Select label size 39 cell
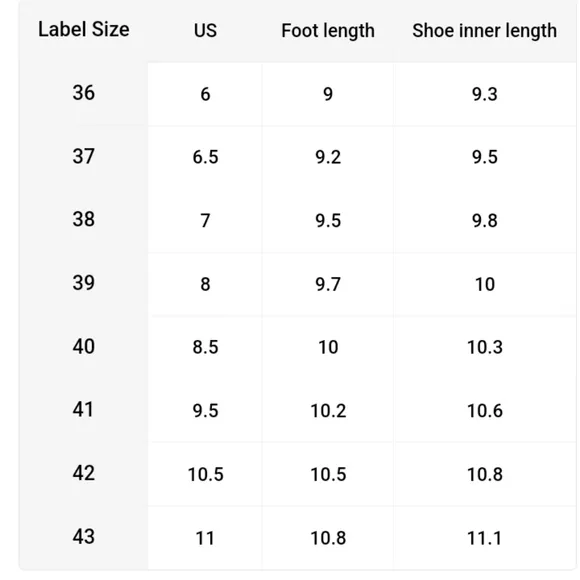The width and height of the screenshot is (580, 580). [84, 283]
